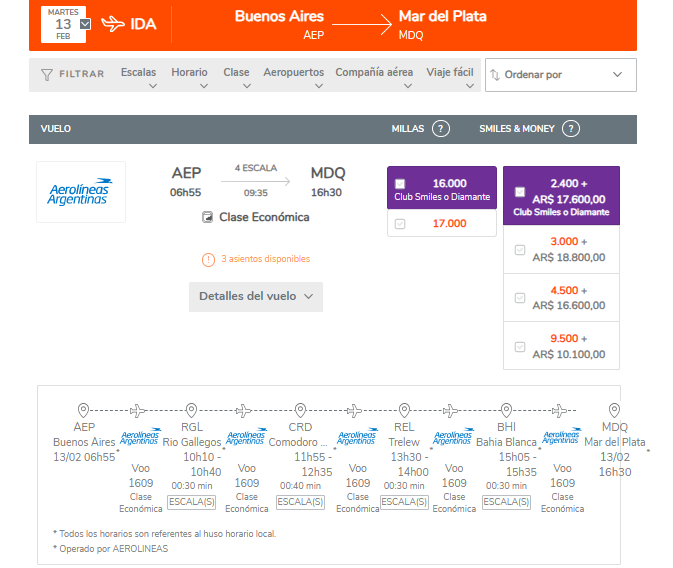This screenshot has height=568, width=673.
Task: Click the airline logo on the BHI–MDQ leg
Action: tap(562, 436)
